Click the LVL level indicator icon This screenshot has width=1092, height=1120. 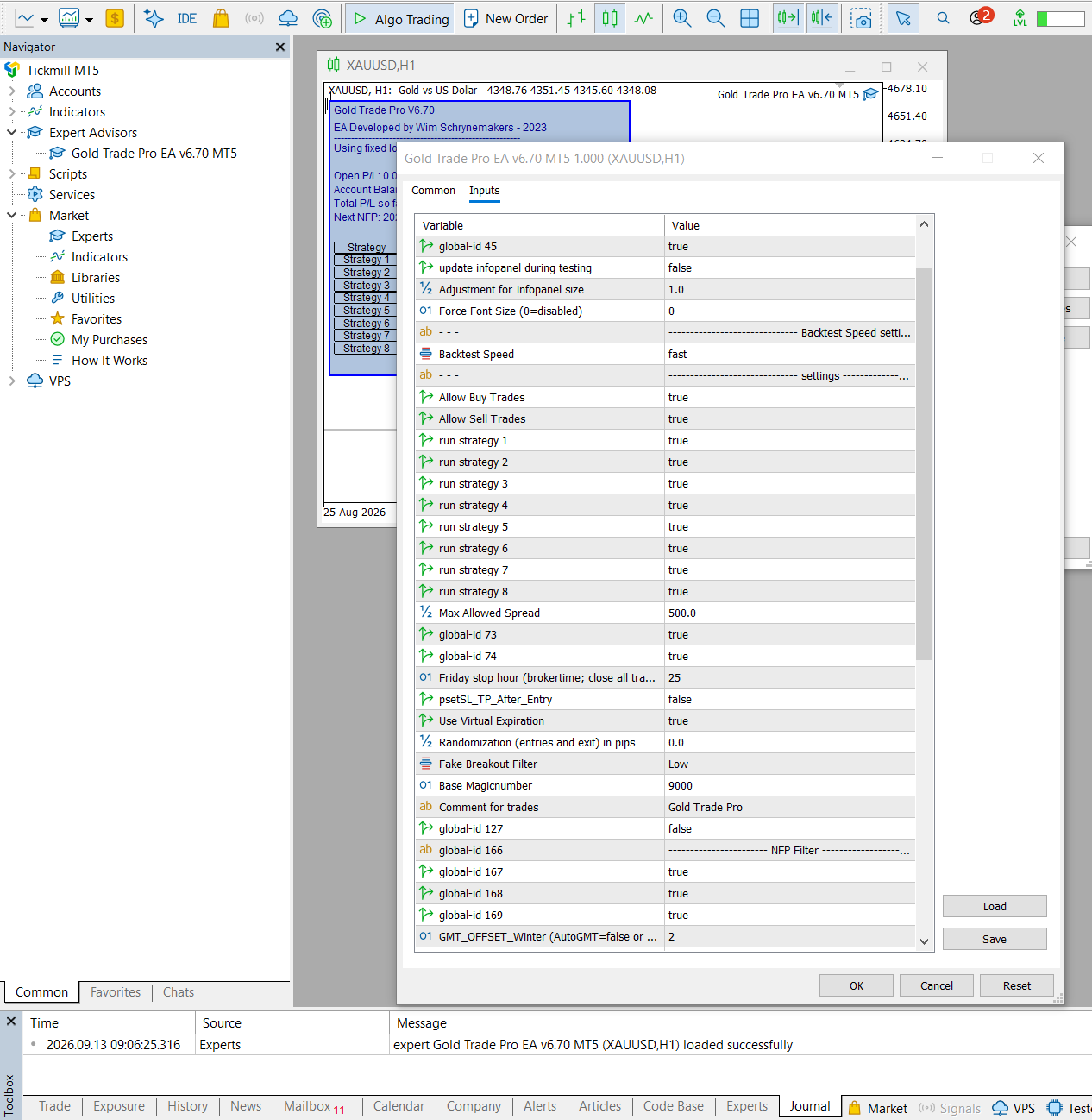(1020, 18)
